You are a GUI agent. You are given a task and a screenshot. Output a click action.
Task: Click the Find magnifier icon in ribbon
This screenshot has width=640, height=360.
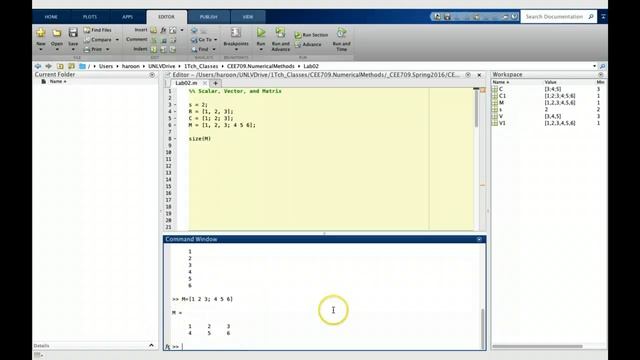194,49
